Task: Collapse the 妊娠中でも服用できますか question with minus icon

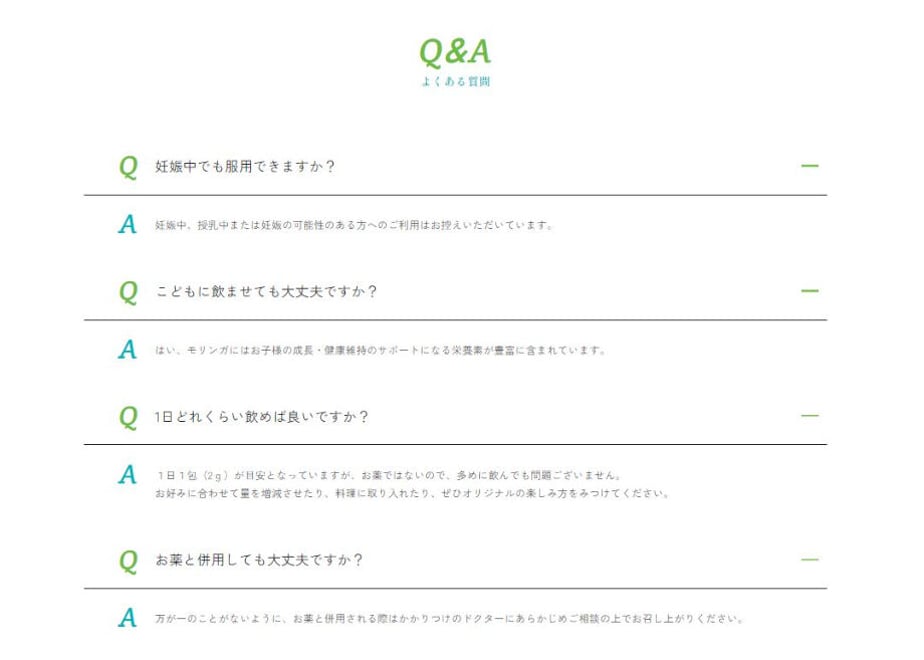Action: click(x=810, y=166)
